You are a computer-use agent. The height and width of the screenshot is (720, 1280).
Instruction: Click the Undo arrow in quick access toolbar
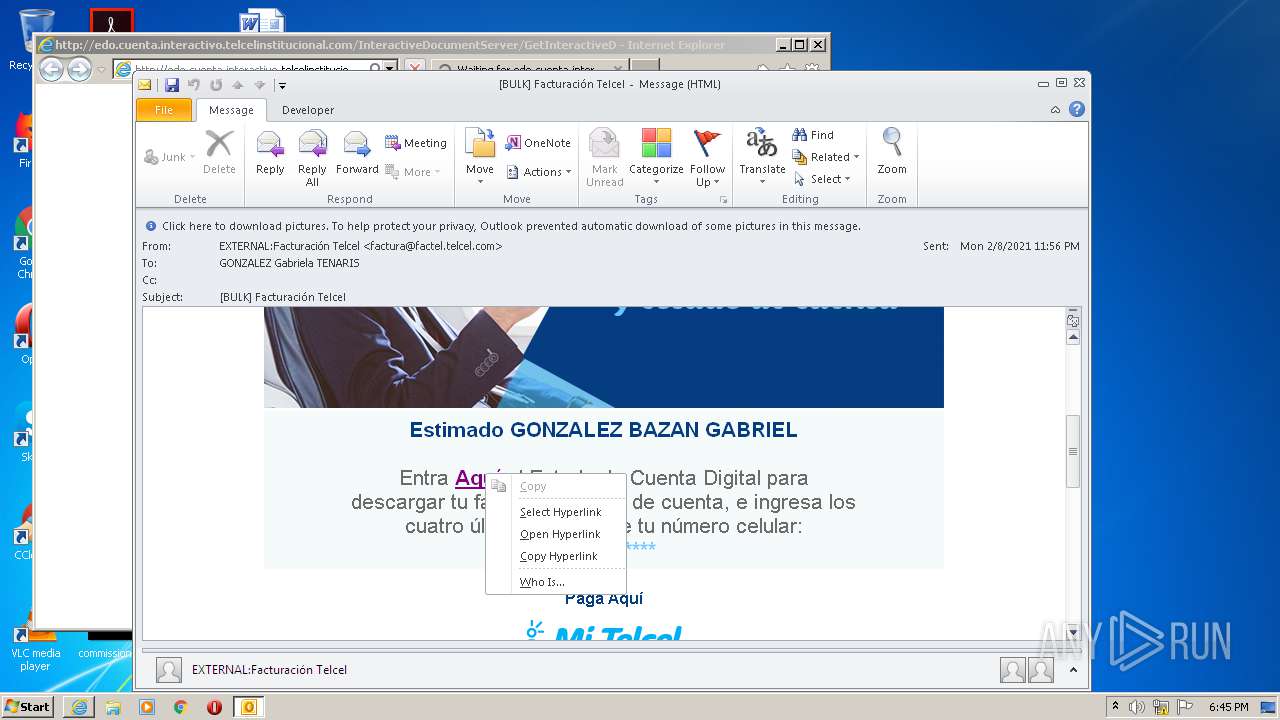tap(194, 85)
